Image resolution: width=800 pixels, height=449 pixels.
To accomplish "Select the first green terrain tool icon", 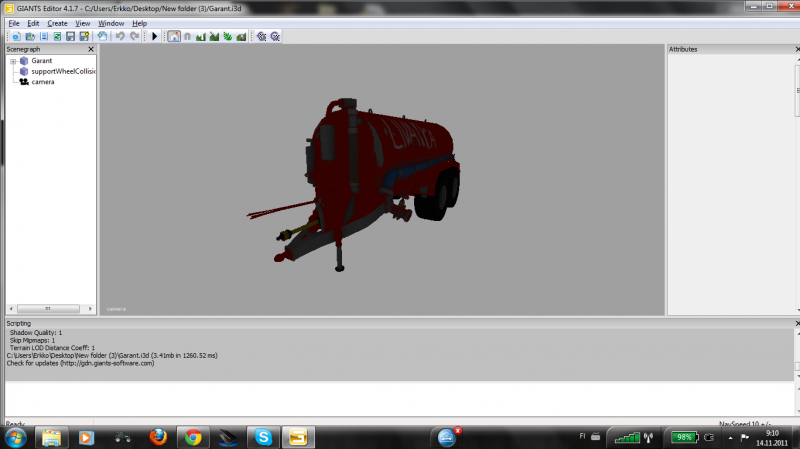I will click(x=201, y=36).
